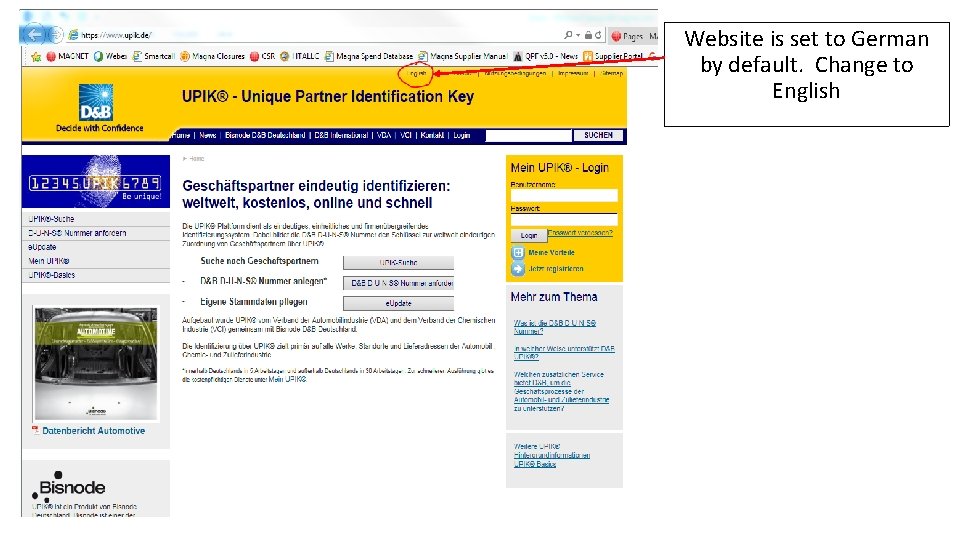Open the Mein UPIK link in footnote text
Screen dimensions: 960x540
click(x=287, y=379)
